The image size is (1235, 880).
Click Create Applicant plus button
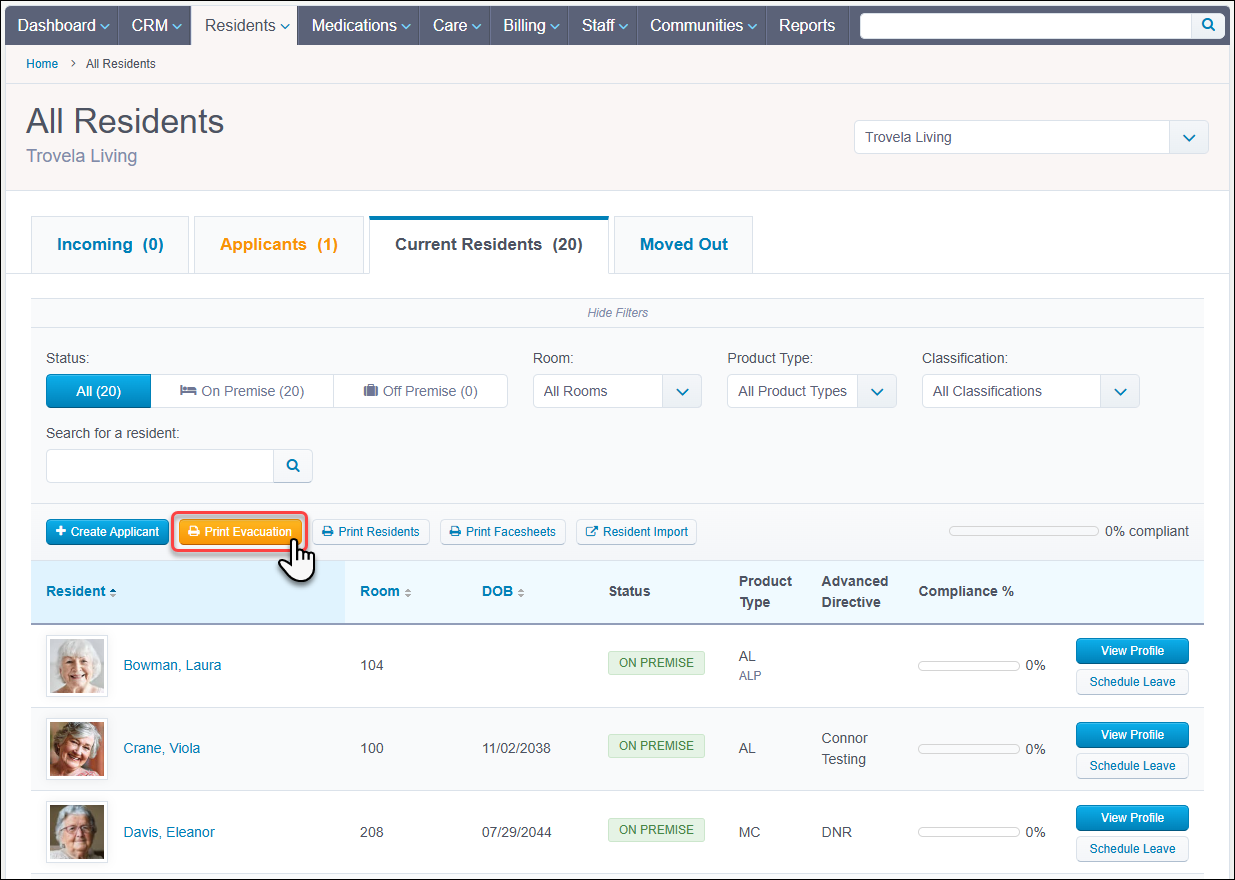[107, 532]
